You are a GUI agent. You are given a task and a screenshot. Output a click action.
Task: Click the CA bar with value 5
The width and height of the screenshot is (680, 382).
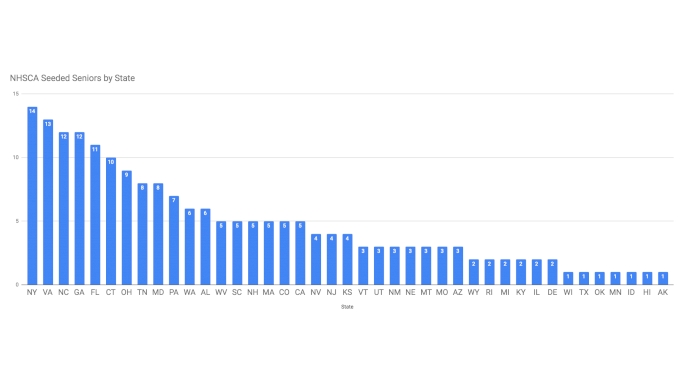(x=300, y=253)
